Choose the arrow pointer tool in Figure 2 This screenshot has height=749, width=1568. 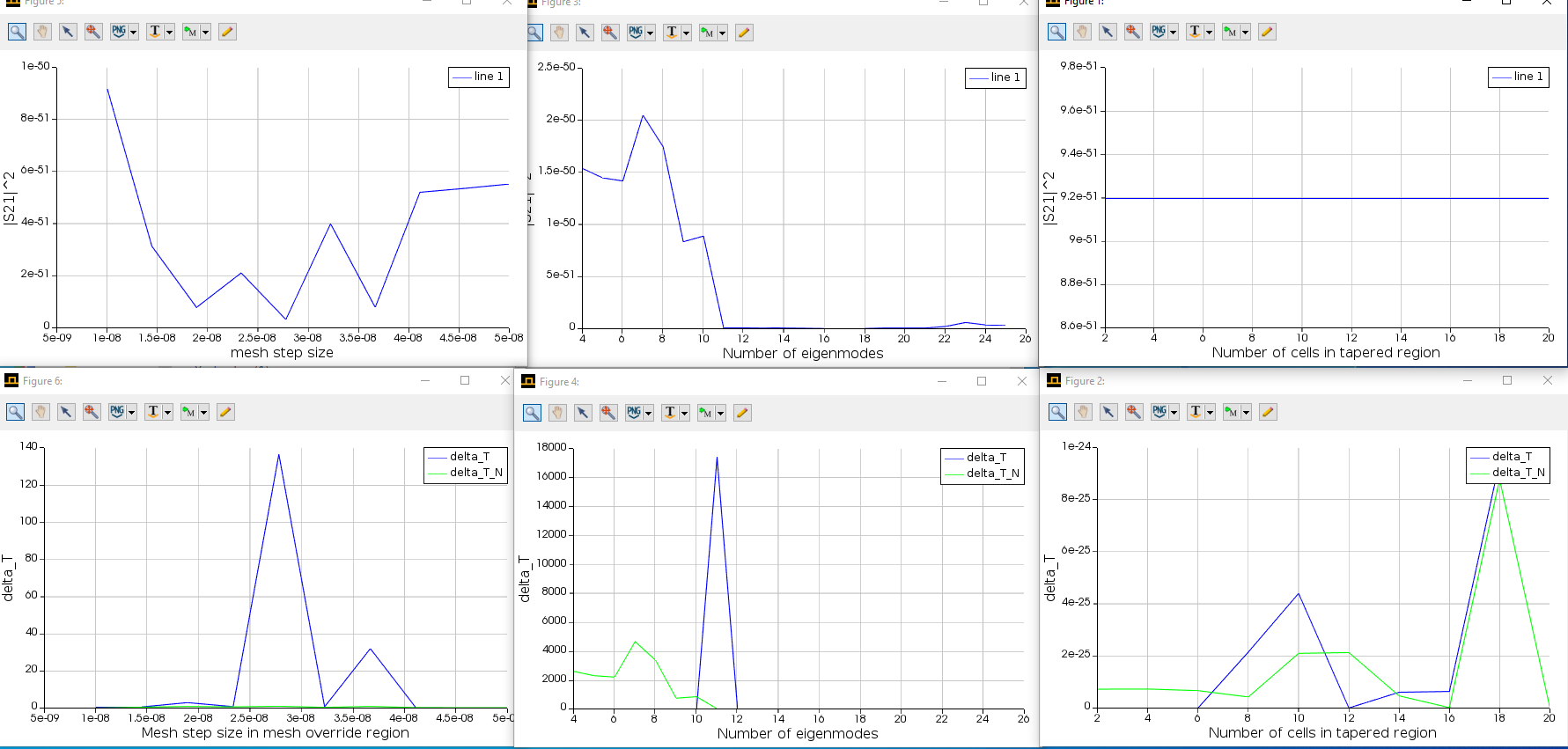[1108, 412]
